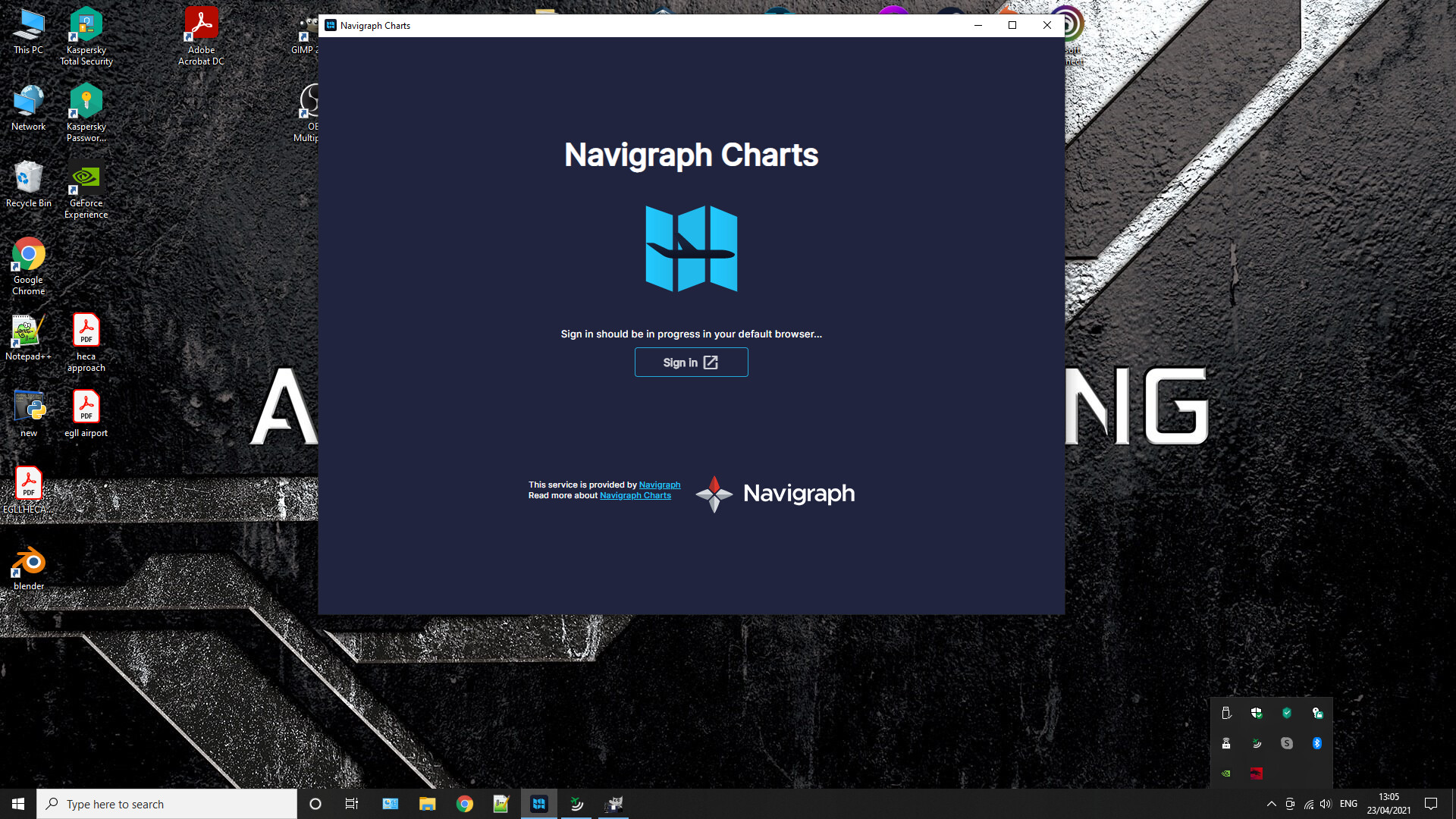The image size is (1456, 819).
Task: Open the Navigraph Charts read-more link
Action: tap(635, 495)
